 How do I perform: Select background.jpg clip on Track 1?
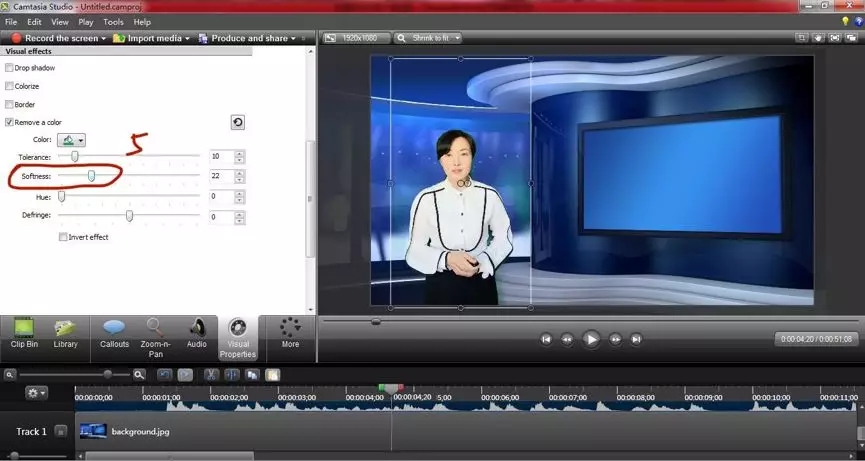(x=140, y=431)
